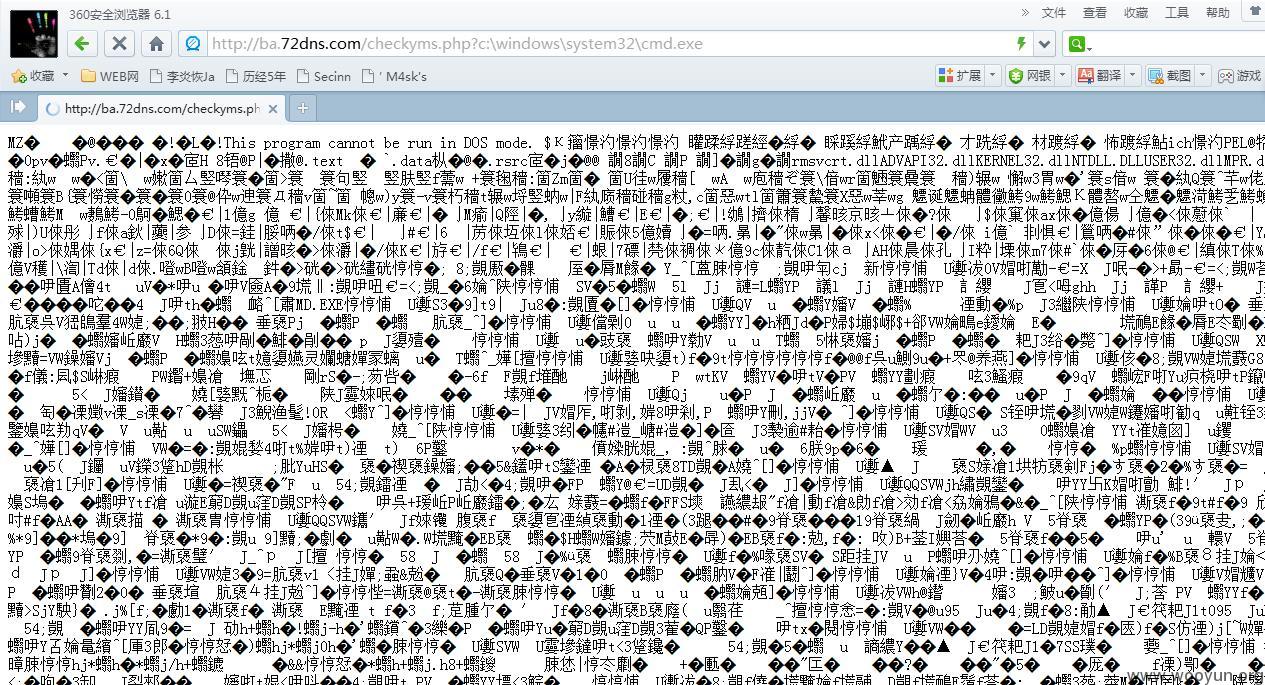
Task: Open the WEB网 bookmark folder
Action: coord(110,76)
